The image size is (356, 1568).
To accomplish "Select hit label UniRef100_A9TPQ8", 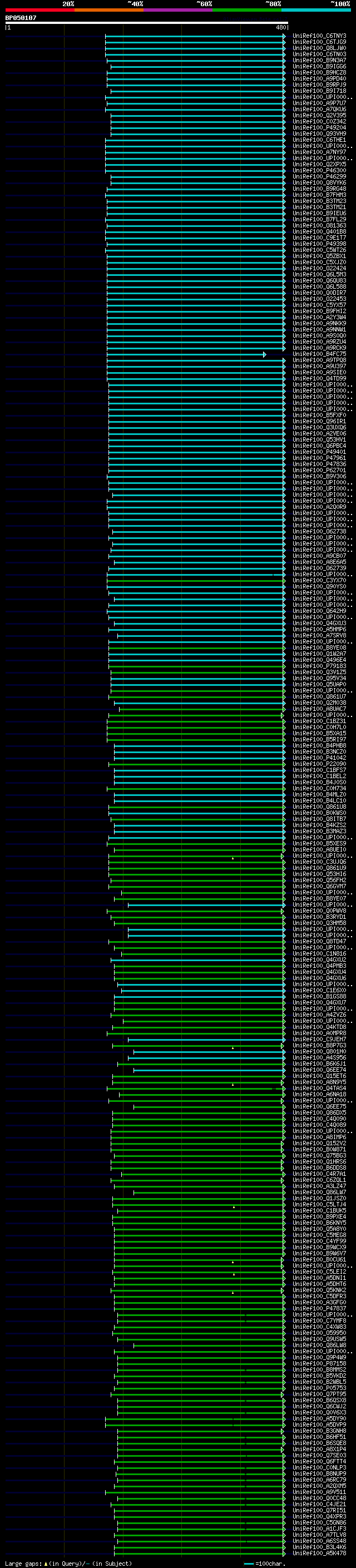I will pyautogui.click(x=319, y=360).
